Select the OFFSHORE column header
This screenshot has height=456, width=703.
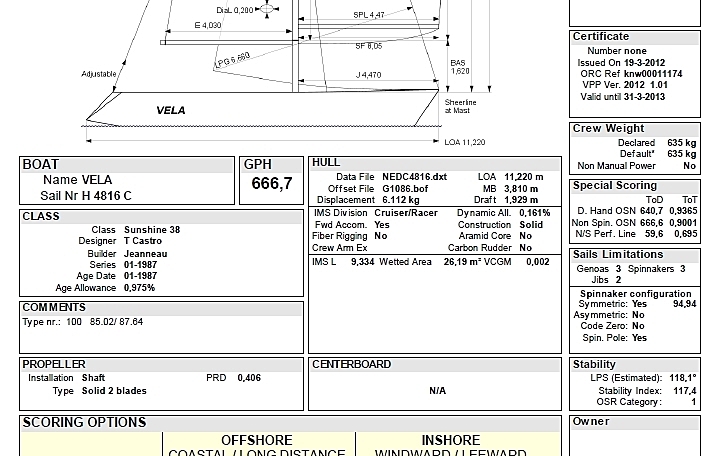tap(256, 440)
